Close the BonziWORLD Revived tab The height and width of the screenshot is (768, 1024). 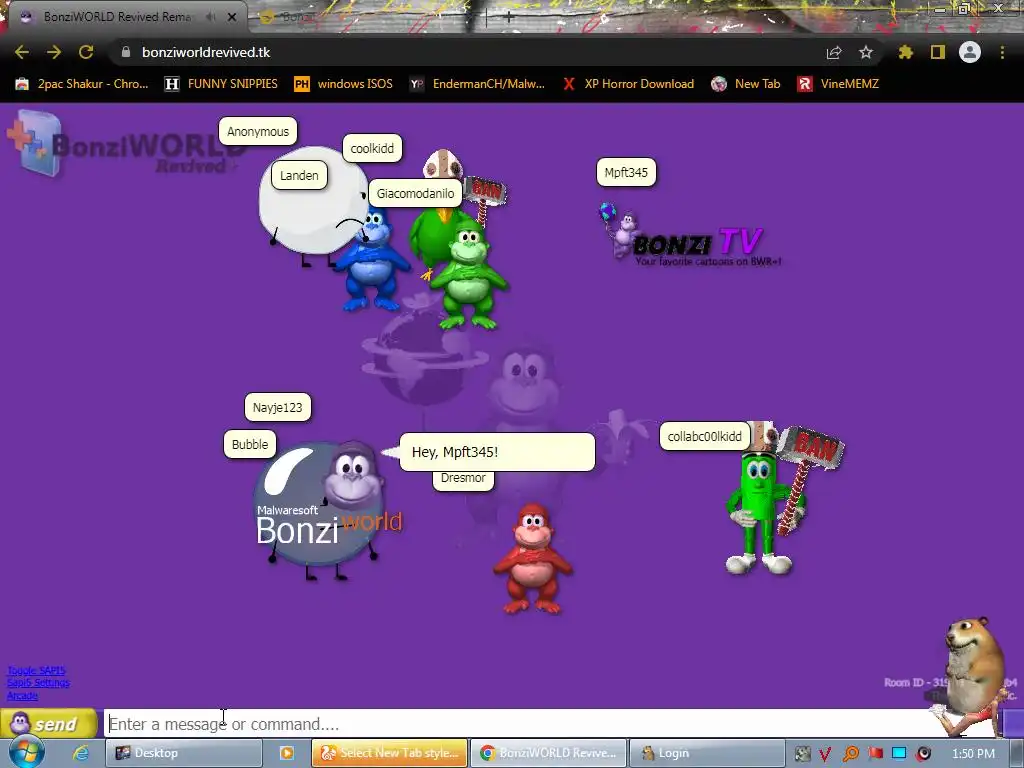[x=232, y=17]
